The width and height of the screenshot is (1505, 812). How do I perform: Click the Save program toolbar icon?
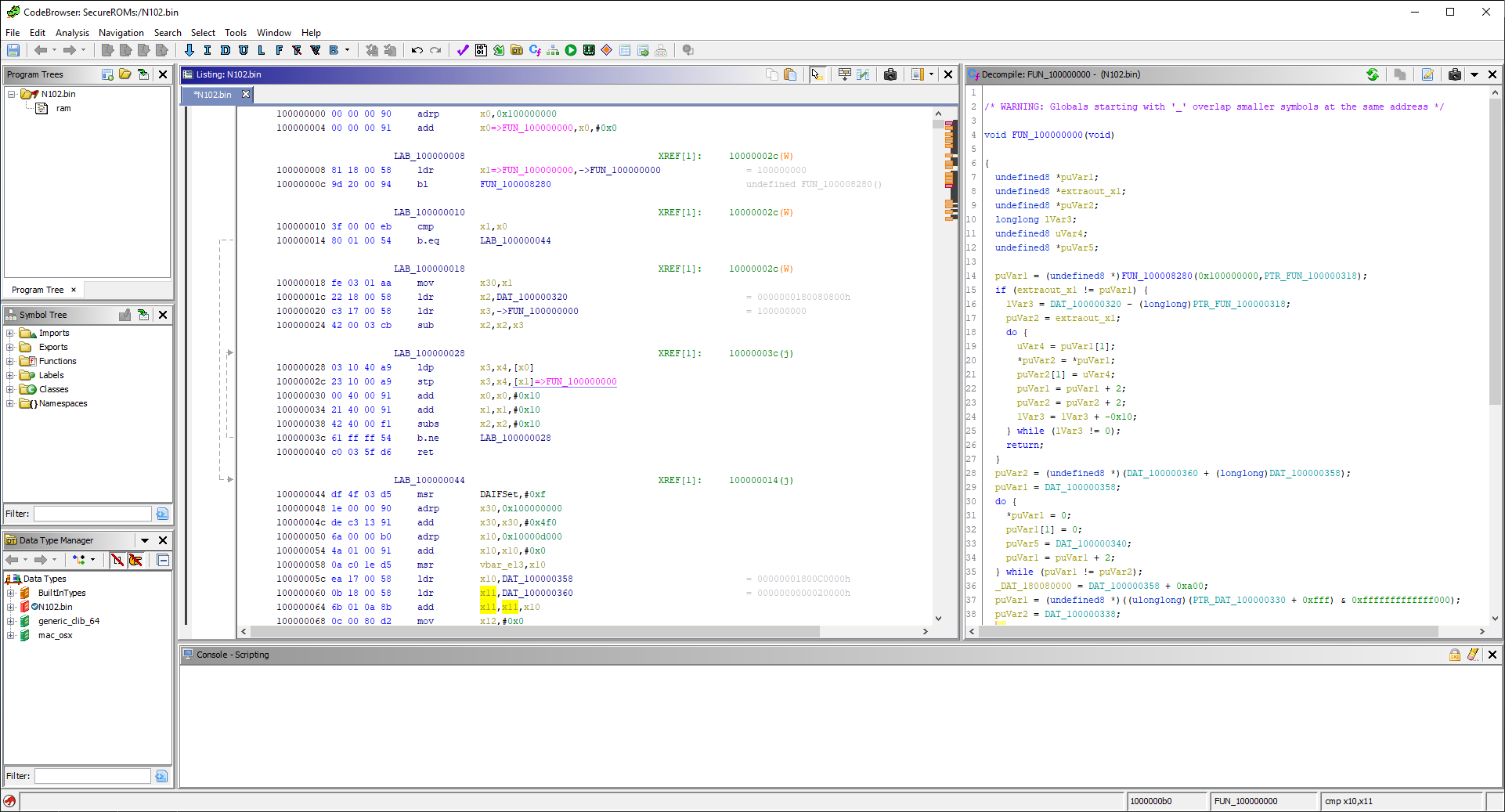point(13,50)
